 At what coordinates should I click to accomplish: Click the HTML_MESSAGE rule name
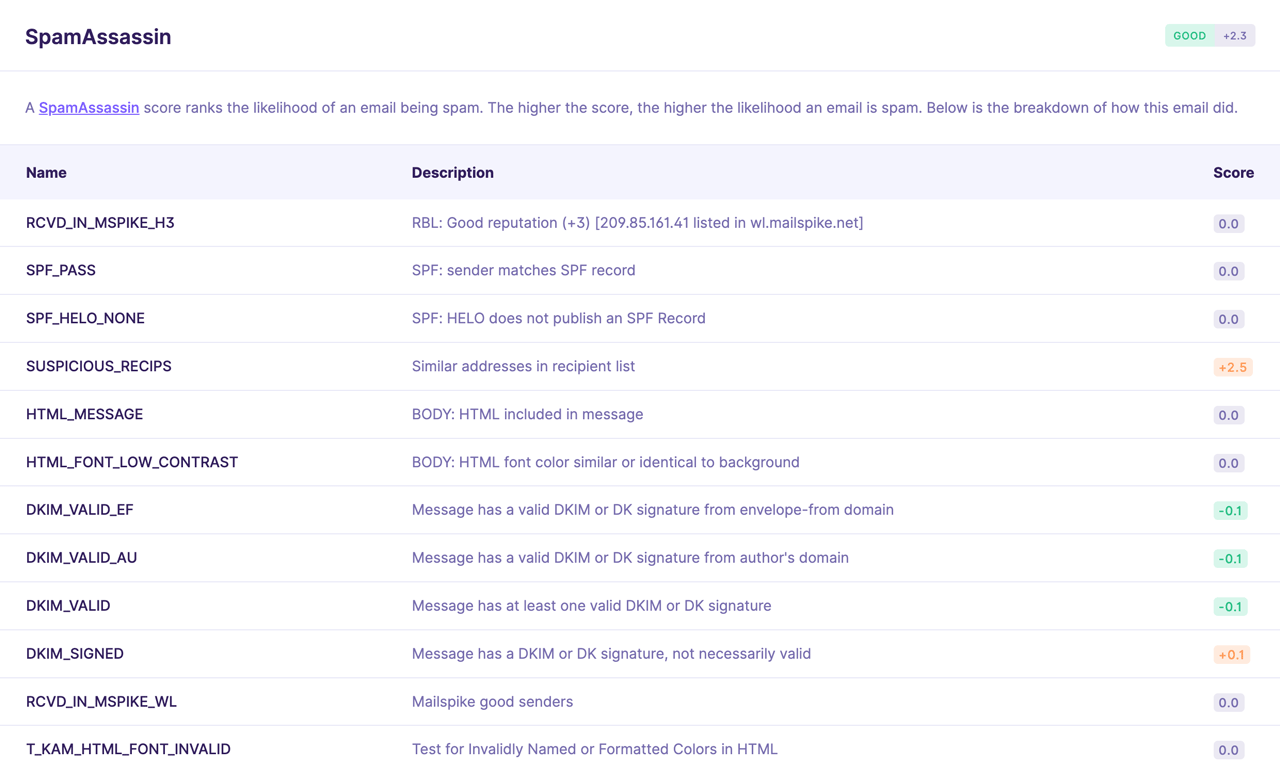pyautogui.click(x=84, y=414)
